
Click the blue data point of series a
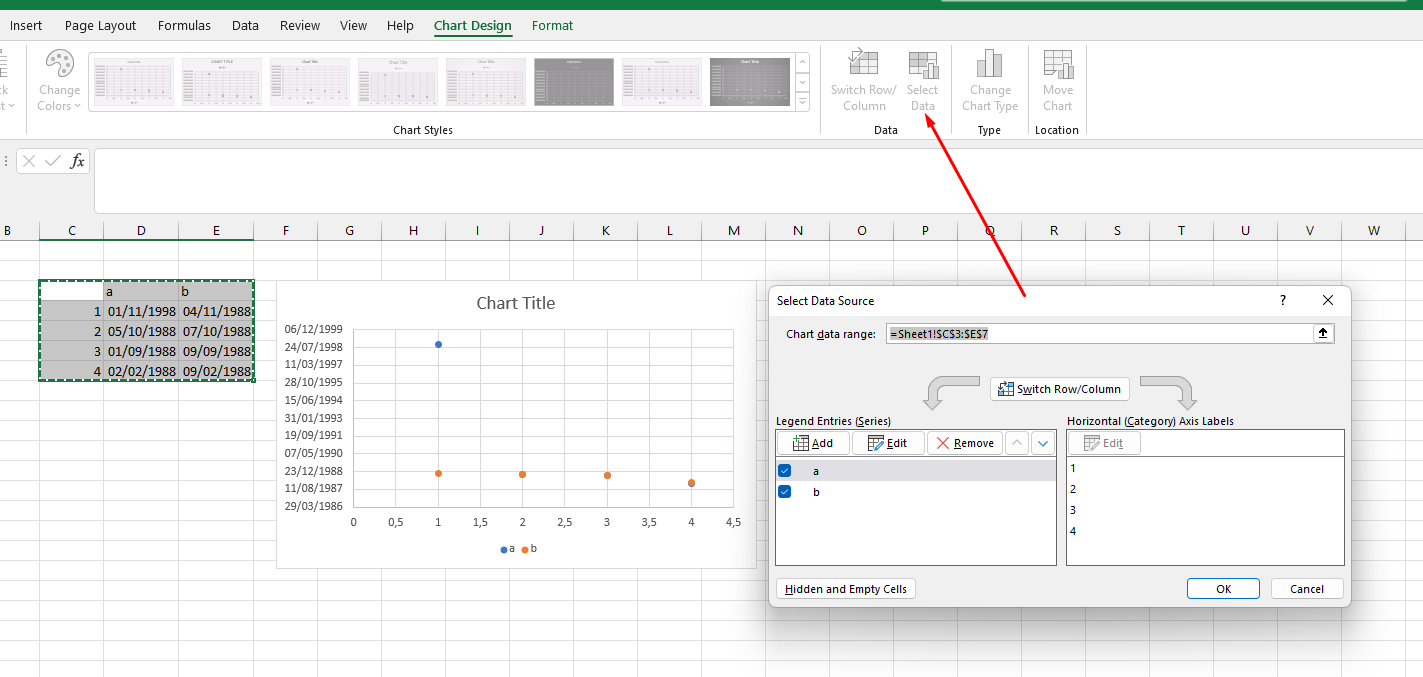click(438, 344)
